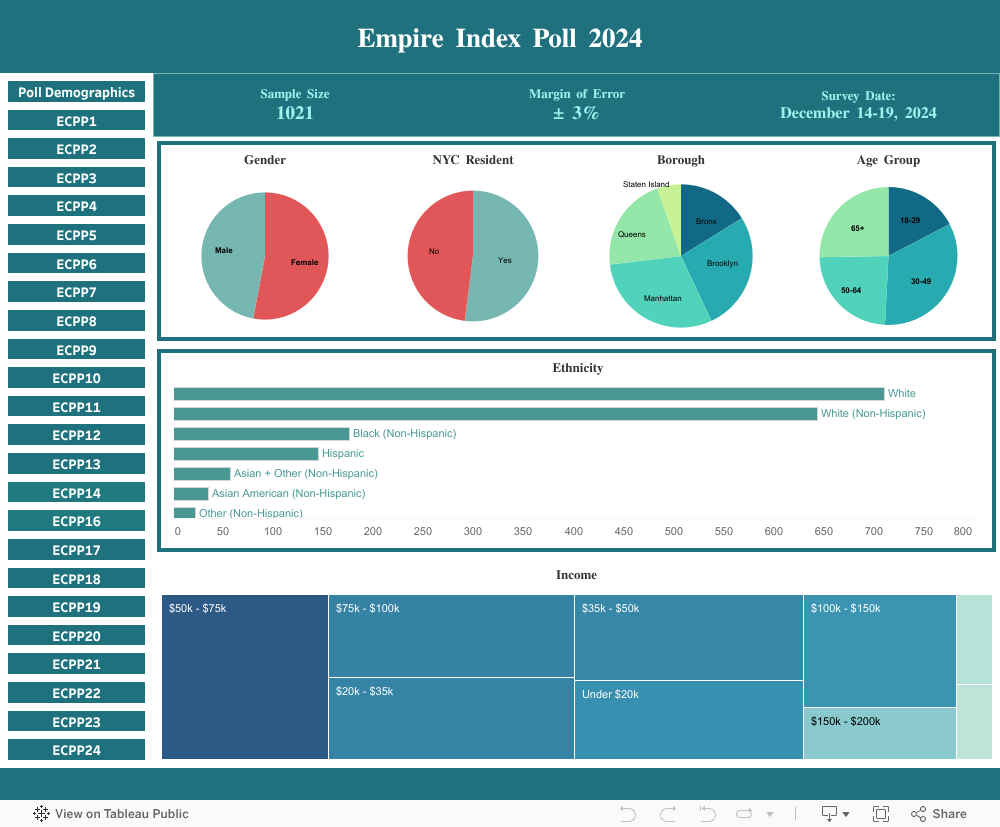Switch to the Poll Demographics tab
Viewport: 1000px width, 827px height.
pyautogui.click(x=76, y=92)
